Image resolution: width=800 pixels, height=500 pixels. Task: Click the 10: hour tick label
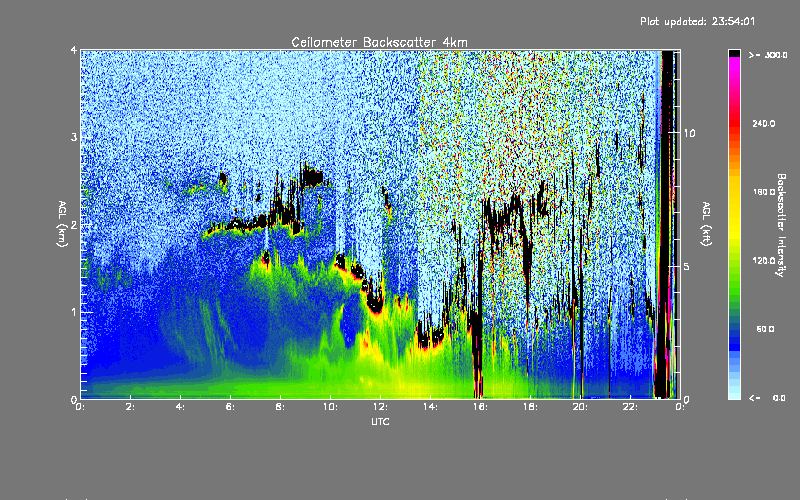[x=330, y=407]
